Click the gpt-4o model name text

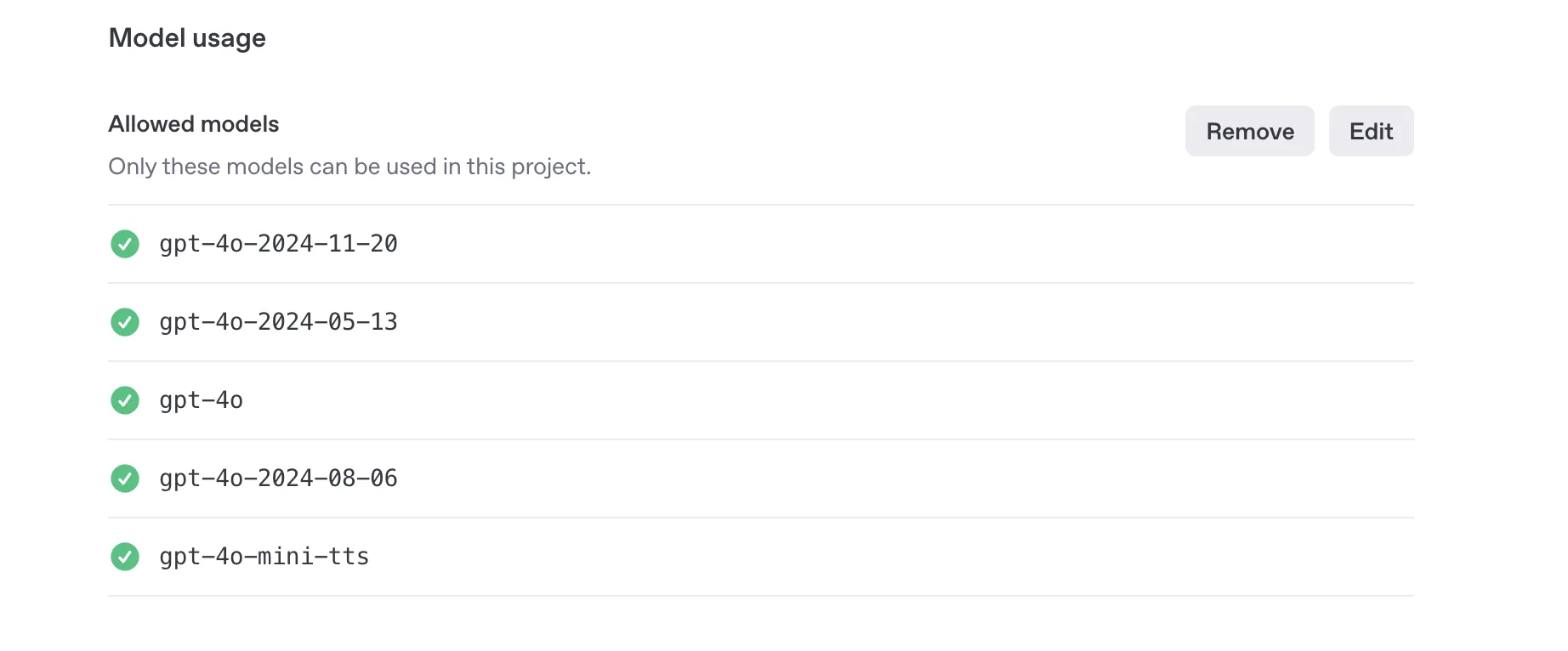pyautogui.click(x=201, y=400)
